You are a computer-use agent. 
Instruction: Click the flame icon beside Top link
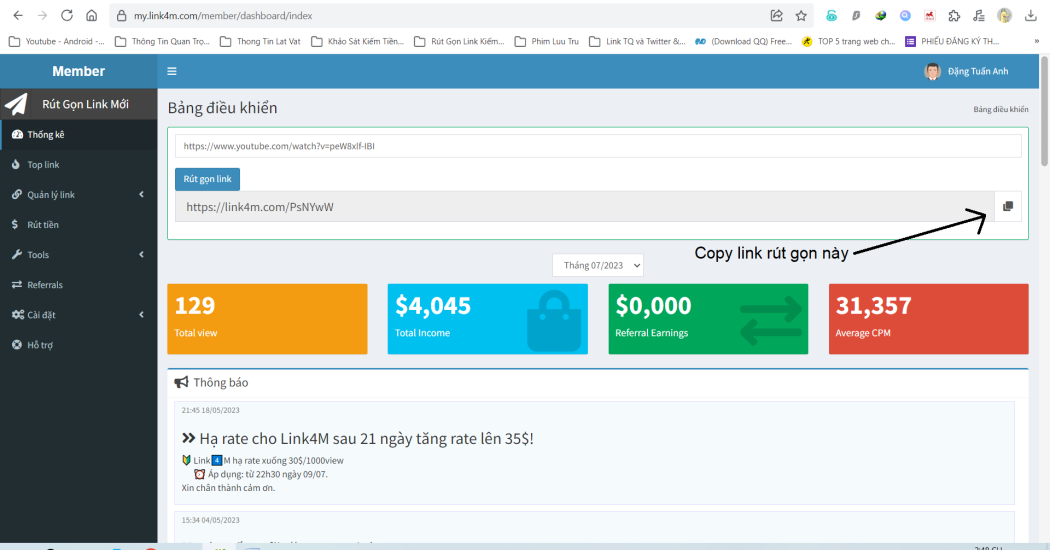[x=16, y=164]
